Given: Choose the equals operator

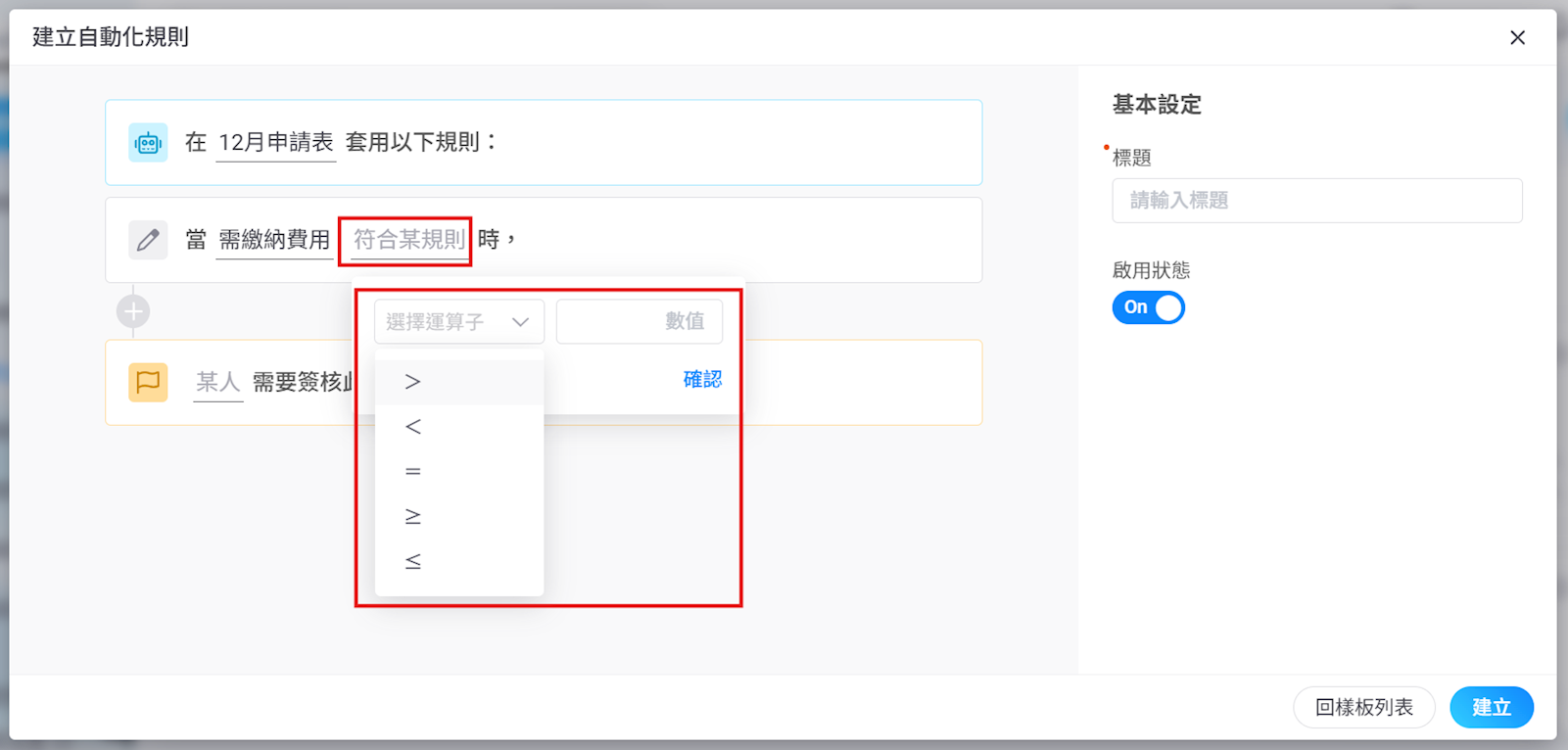Looking at the screenshot, I should [x=412, y=472].
